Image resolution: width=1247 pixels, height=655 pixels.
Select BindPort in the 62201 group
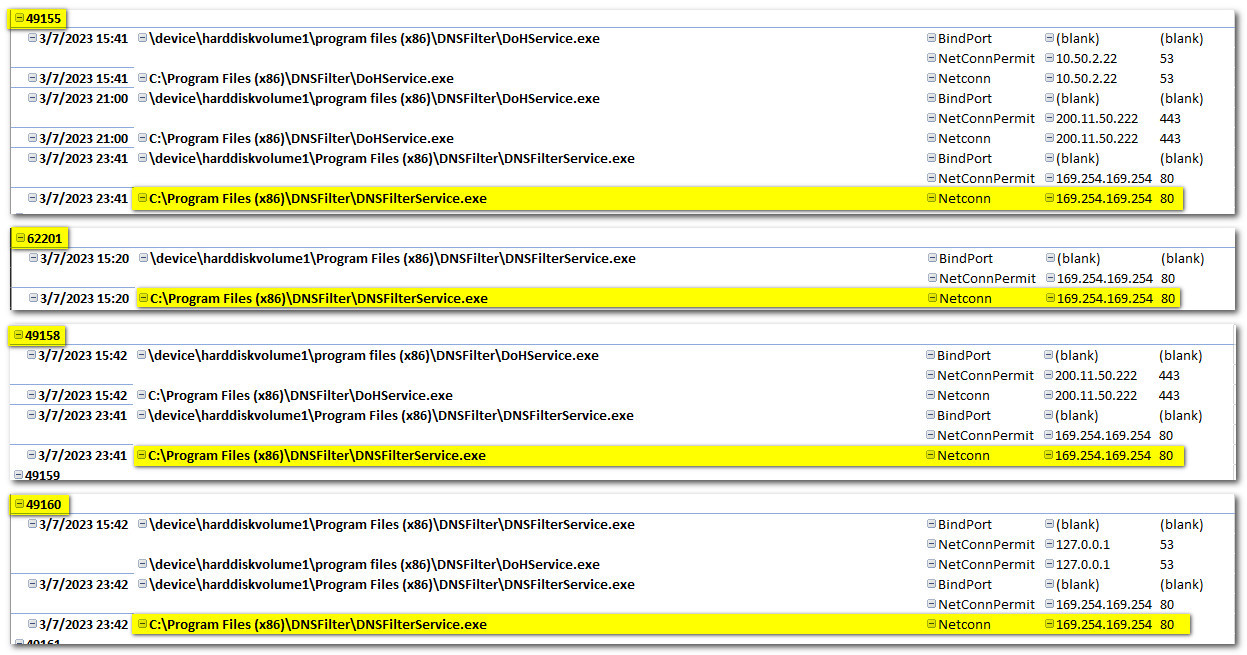965,258
